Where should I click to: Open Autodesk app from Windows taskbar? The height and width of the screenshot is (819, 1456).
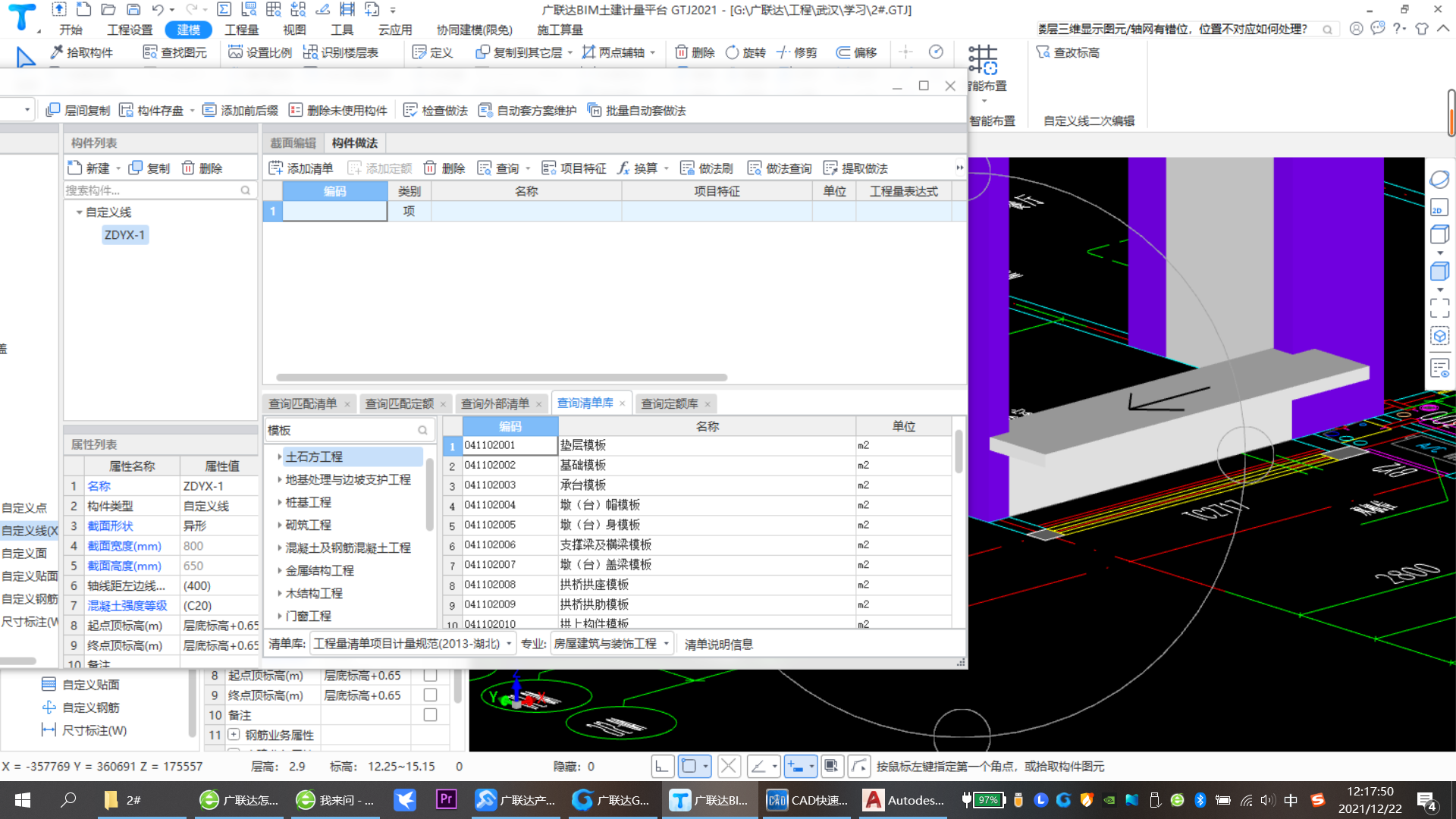tap(904, 800)
